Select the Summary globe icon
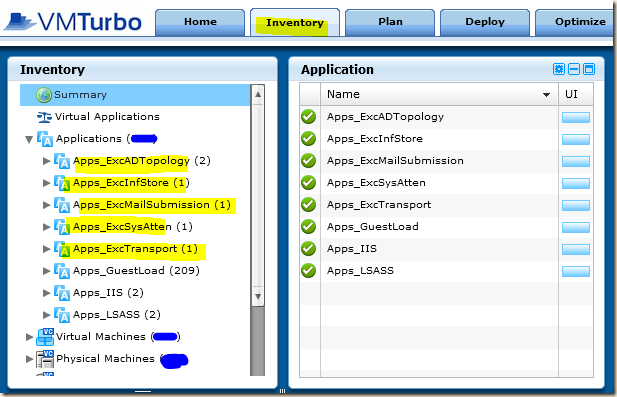 click(44, 95)
